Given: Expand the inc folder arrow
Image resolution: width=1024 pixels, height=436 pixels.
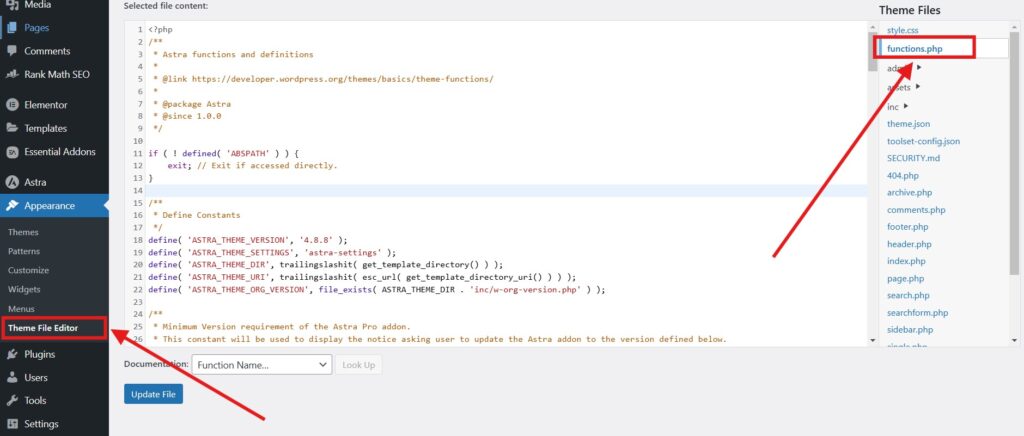Looking at the screenshot, I should click(x=906, y=106).
